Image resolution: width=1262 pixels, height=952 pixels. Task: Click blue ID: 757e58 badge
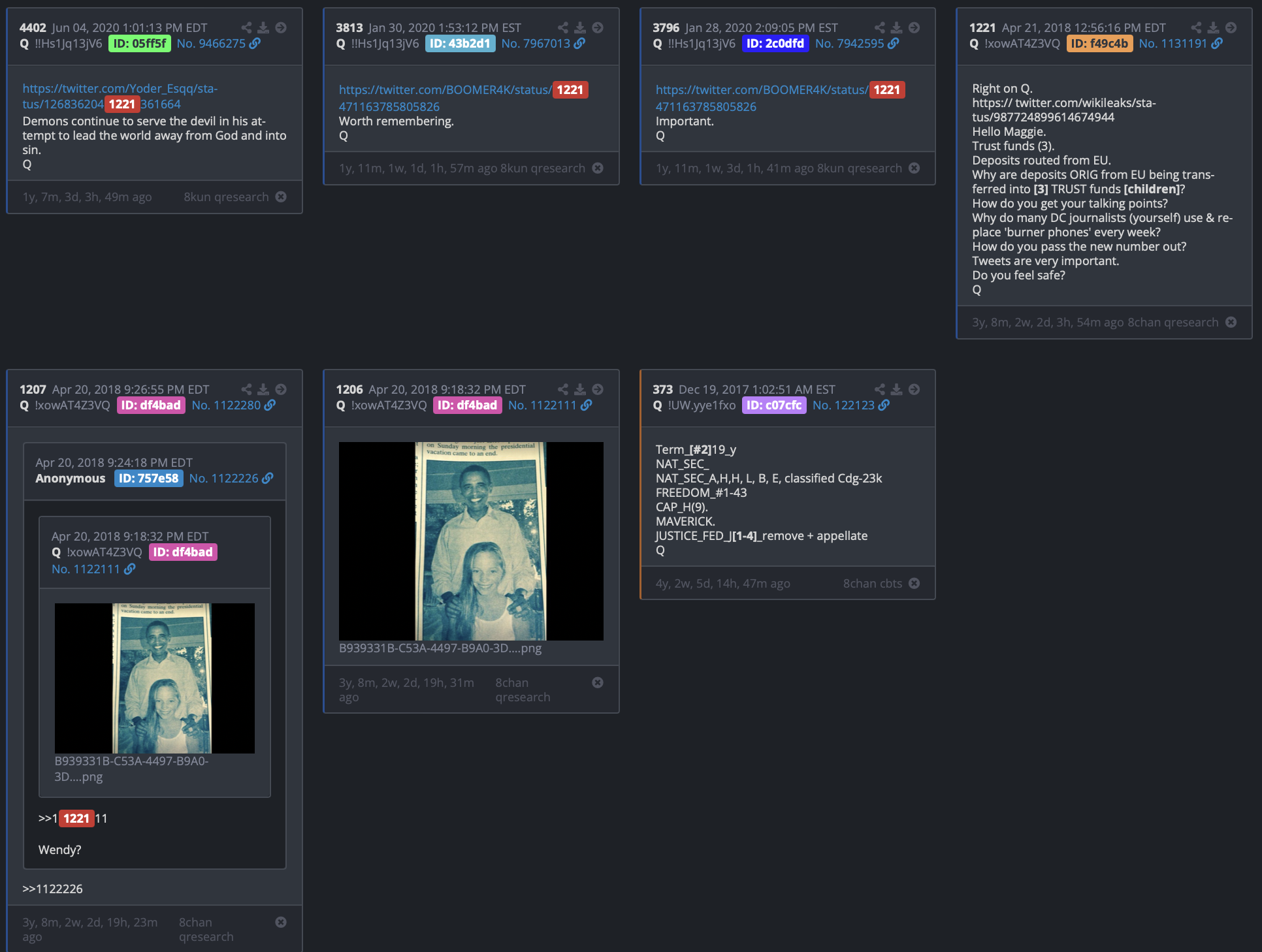[x=148, y=478]
